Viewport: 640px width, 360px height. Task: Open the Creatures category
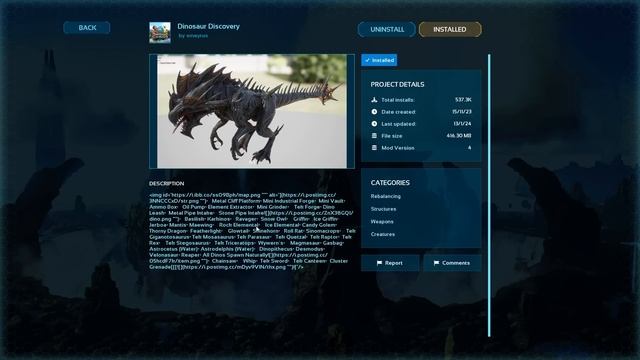pyautogui.click(x=382, y=234)
